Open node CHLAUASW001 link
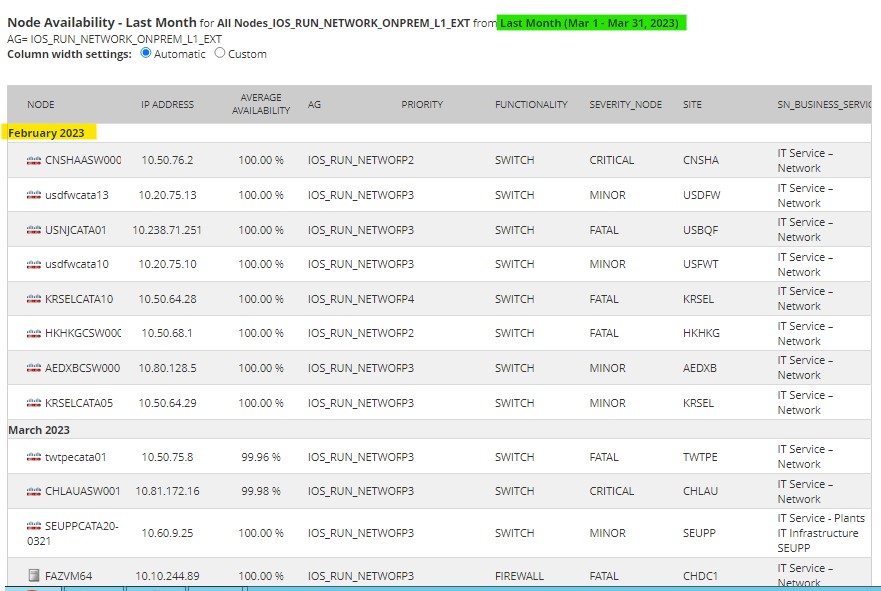 [83, 491]
